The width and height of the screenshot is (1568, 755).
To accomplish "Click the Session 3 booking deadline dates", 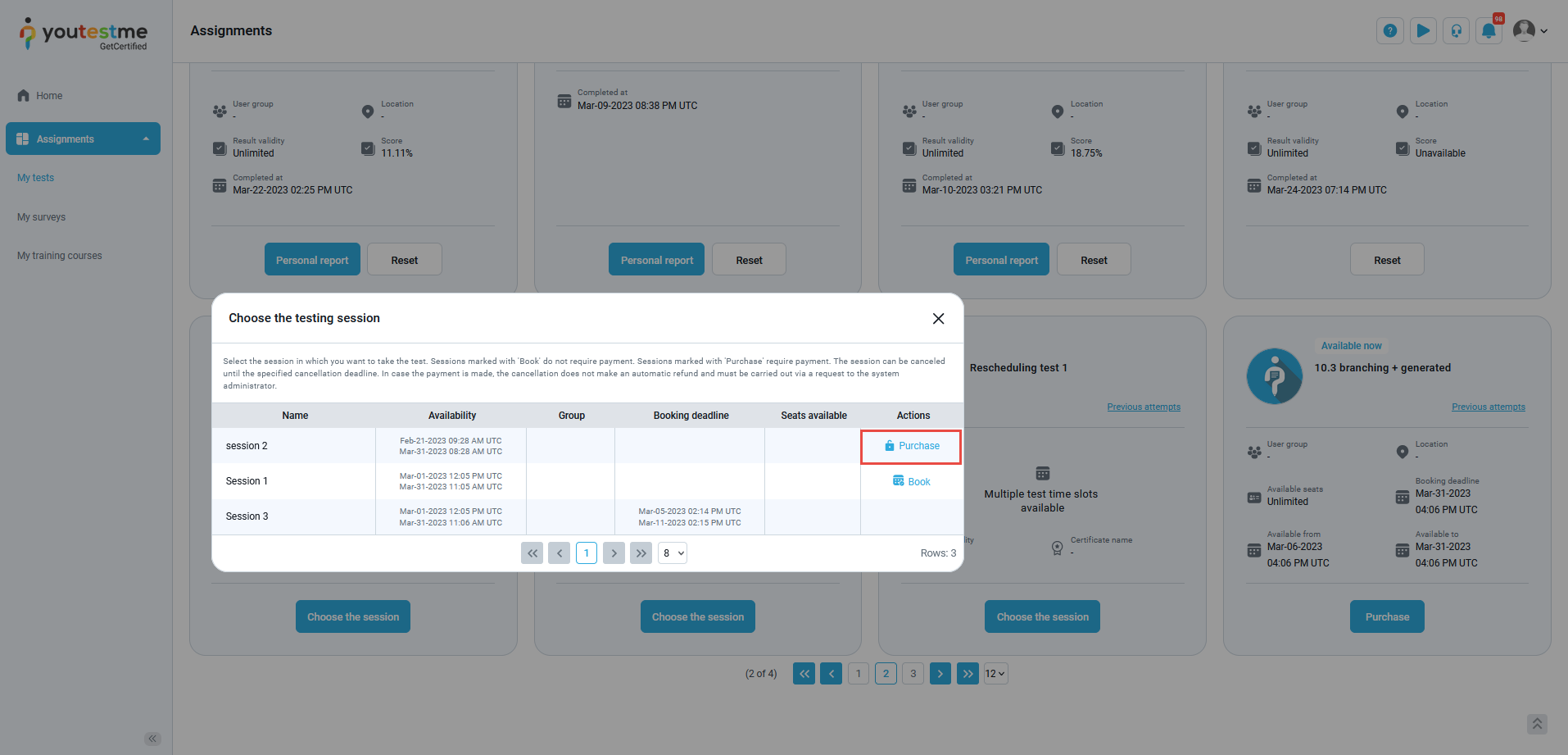I will 690,517.
